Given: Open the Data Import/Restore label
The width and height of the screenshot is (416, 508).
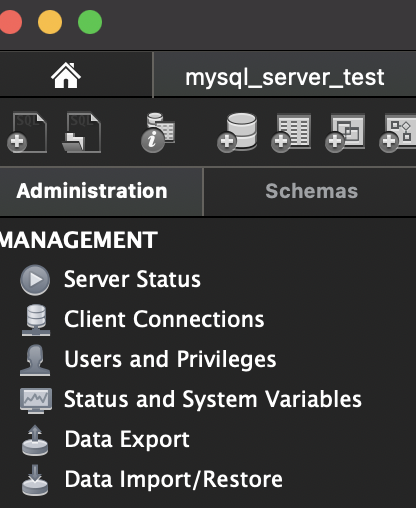Looking at the screenshot, I should pos(173,479).
